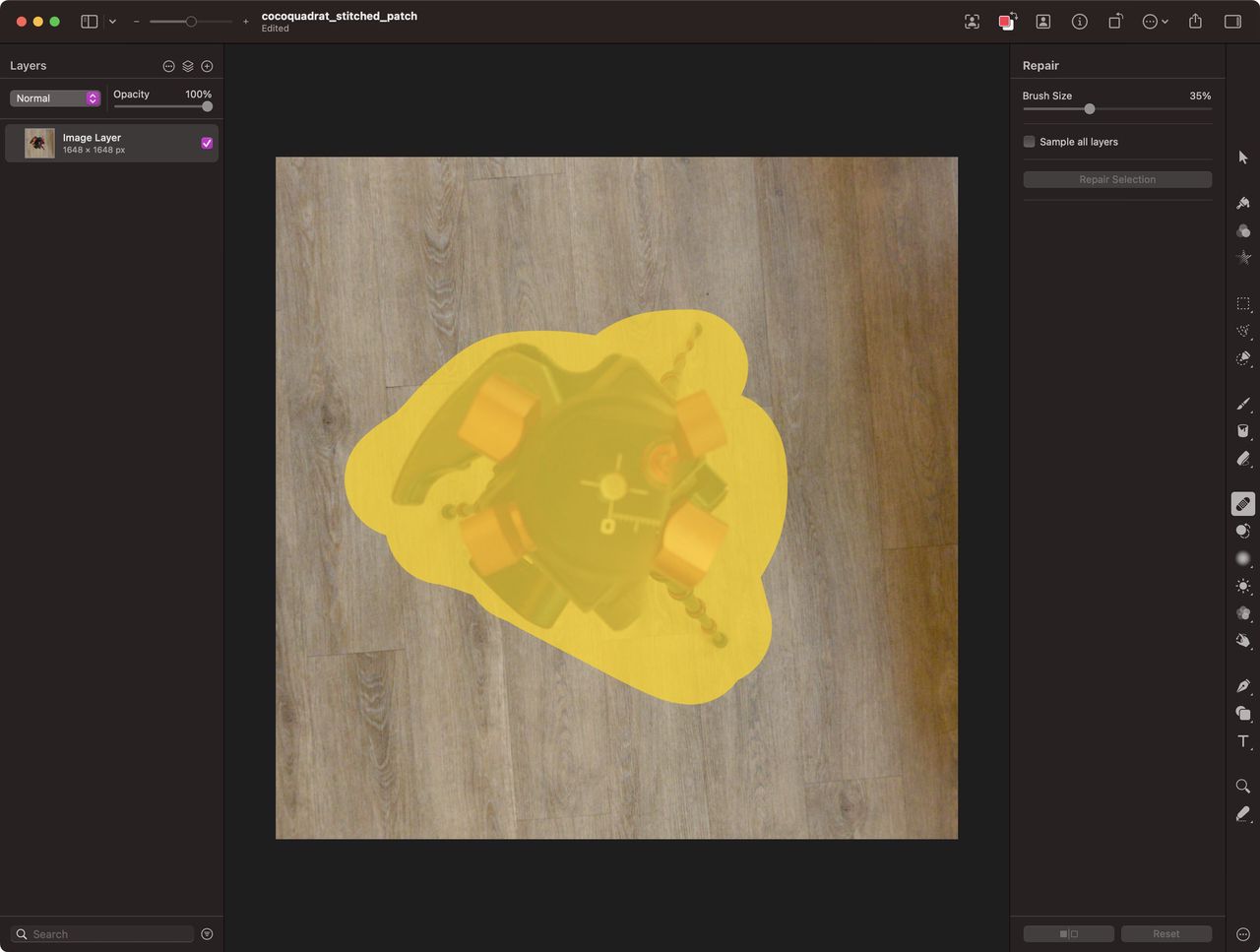Image resolution: width=1260 pixels, height=952 pixels.
Task: Select the Pen tool
Action: point(1243,686)
